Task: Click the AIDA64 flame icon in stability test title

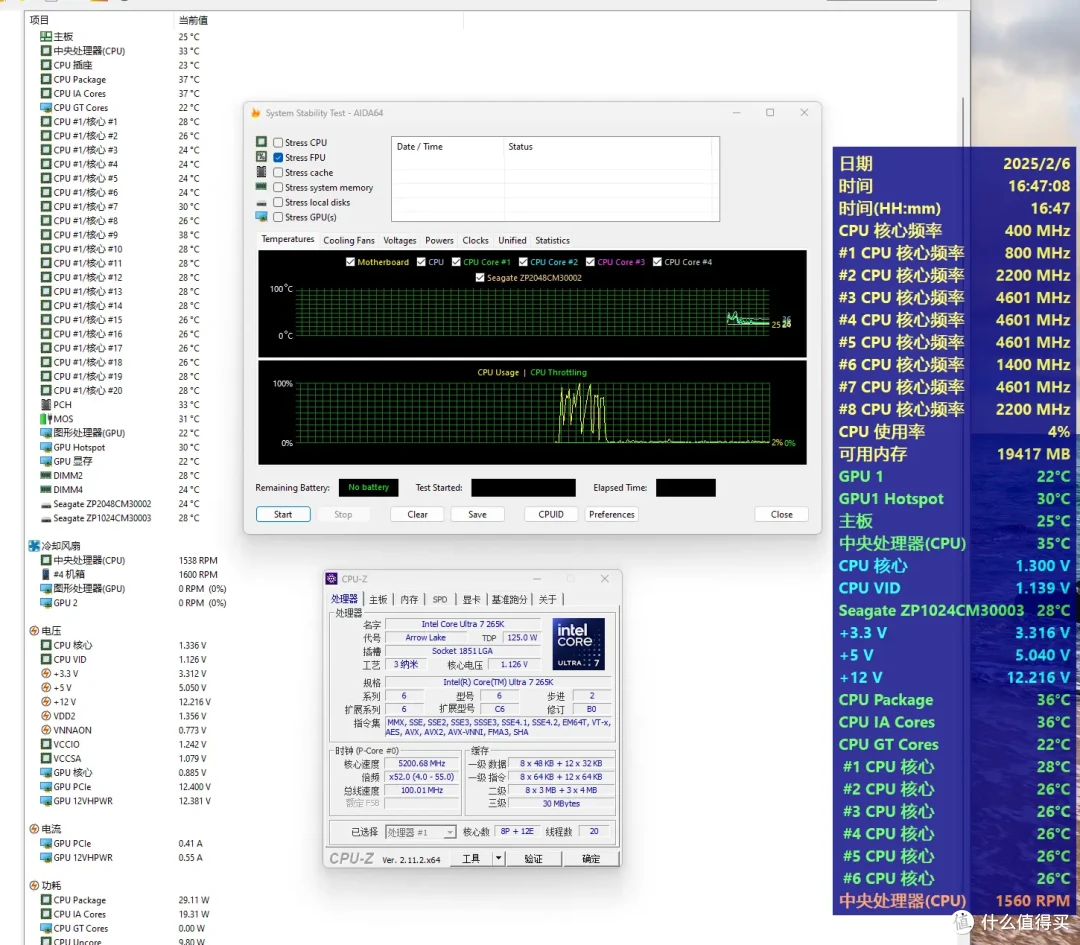Action: [256, 112]
